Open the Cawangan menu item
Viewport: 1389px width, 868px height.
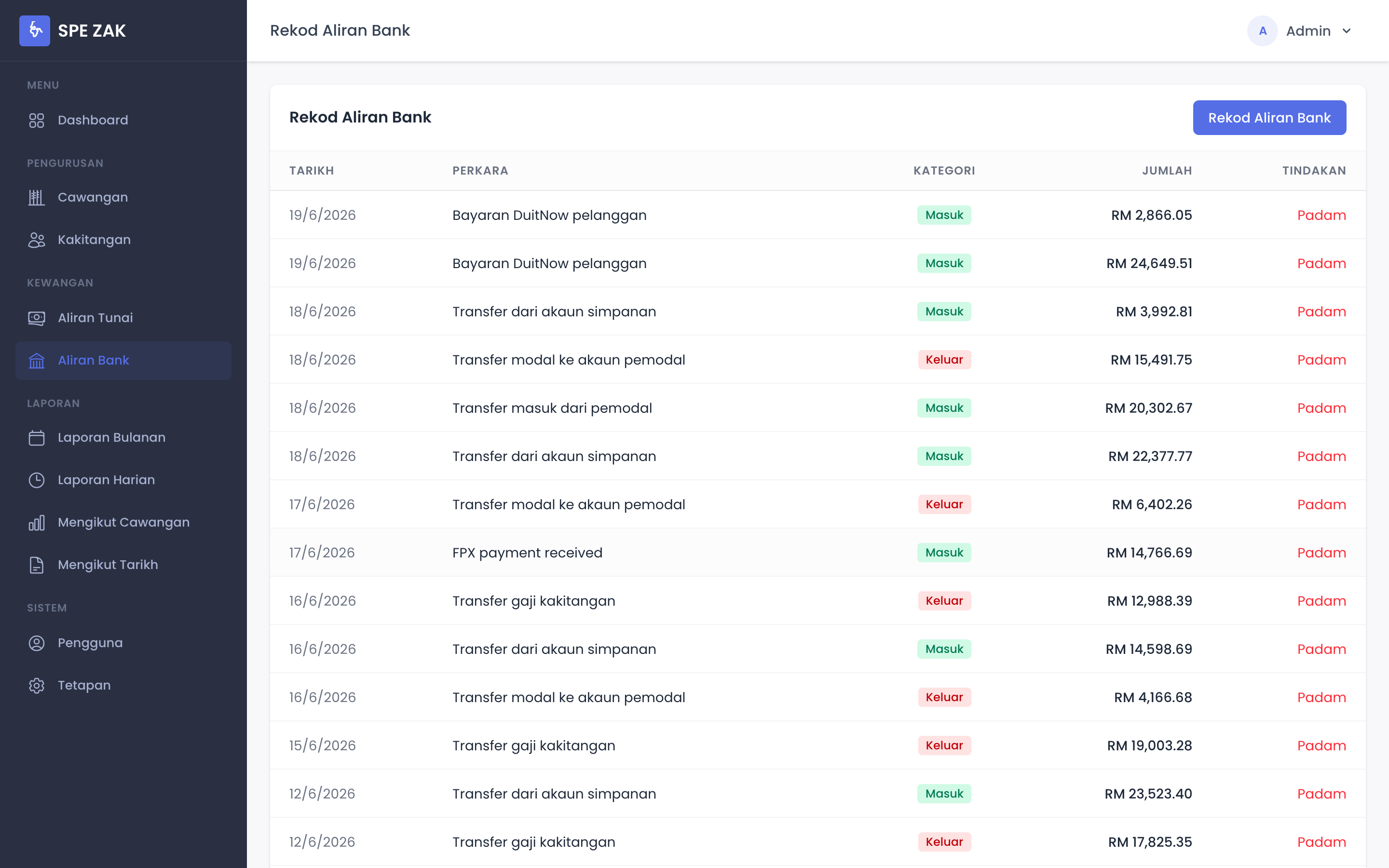123,197
